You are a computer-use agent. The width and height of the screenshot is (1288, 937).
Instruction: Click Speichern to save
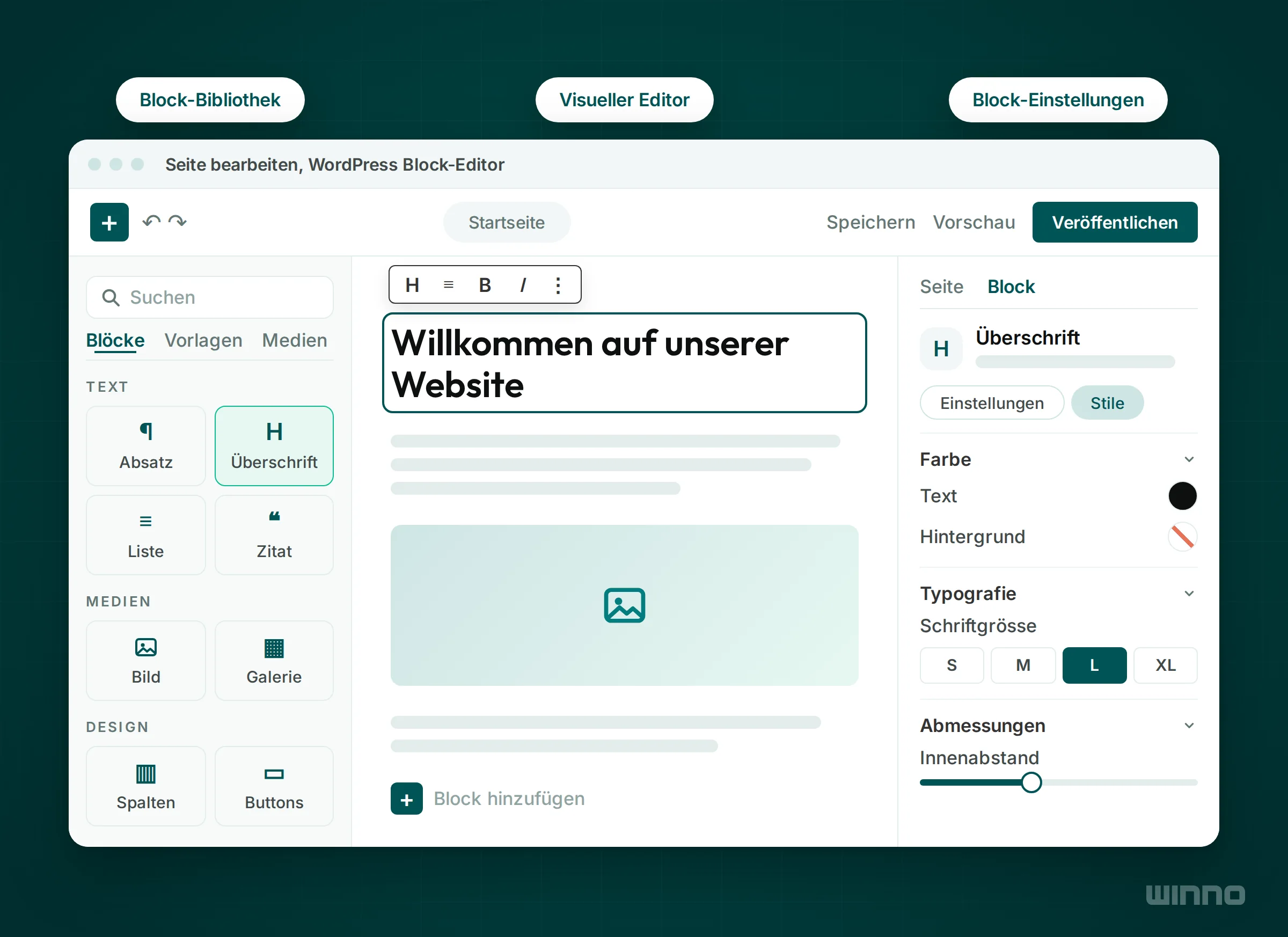pyautogui.click(x=870, y=222)
